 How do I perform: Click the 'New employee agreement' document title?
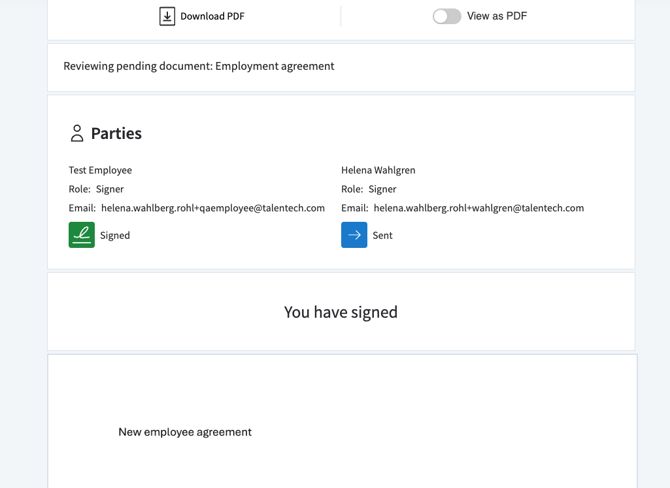[185, 432]
